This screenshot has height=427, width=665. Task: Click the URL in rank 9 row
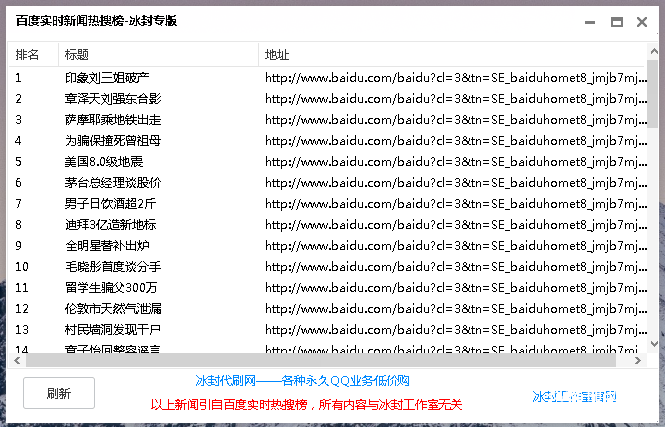(x=456, y=246)
